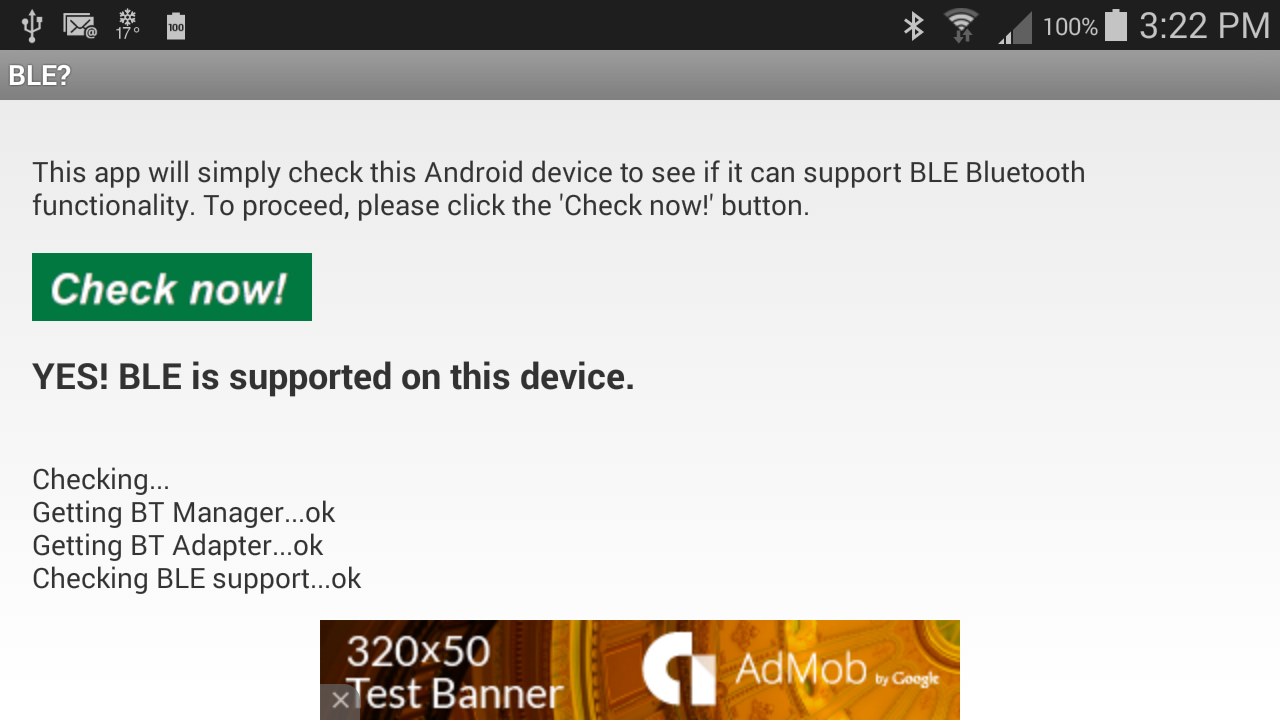Open the AdMob 320x50 Test Banner
Viewport: 1280px width, 720px height.
(x=640, y=670)
